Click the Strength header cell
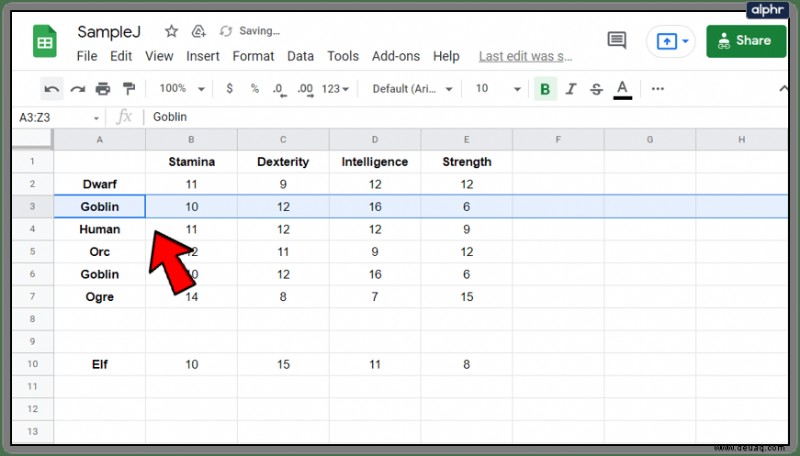The image size is (800, 456). click(x=467, y=162)
